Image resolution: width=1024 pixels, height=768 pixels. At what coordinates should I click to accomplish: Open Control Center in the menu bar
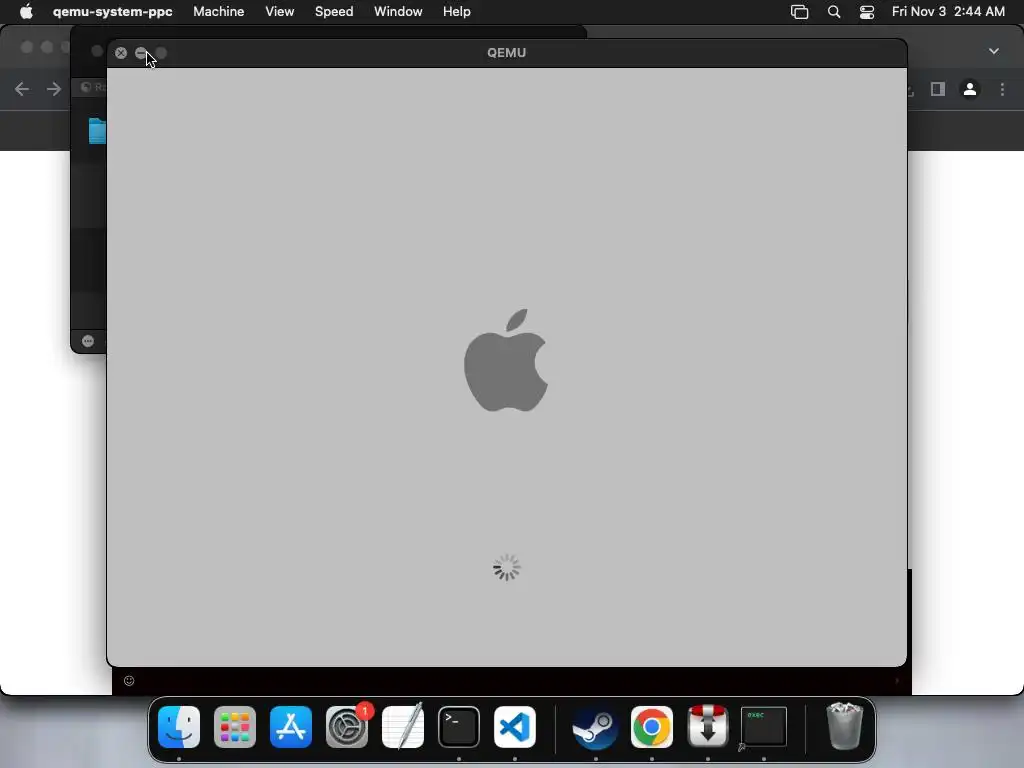coord(867,12)
